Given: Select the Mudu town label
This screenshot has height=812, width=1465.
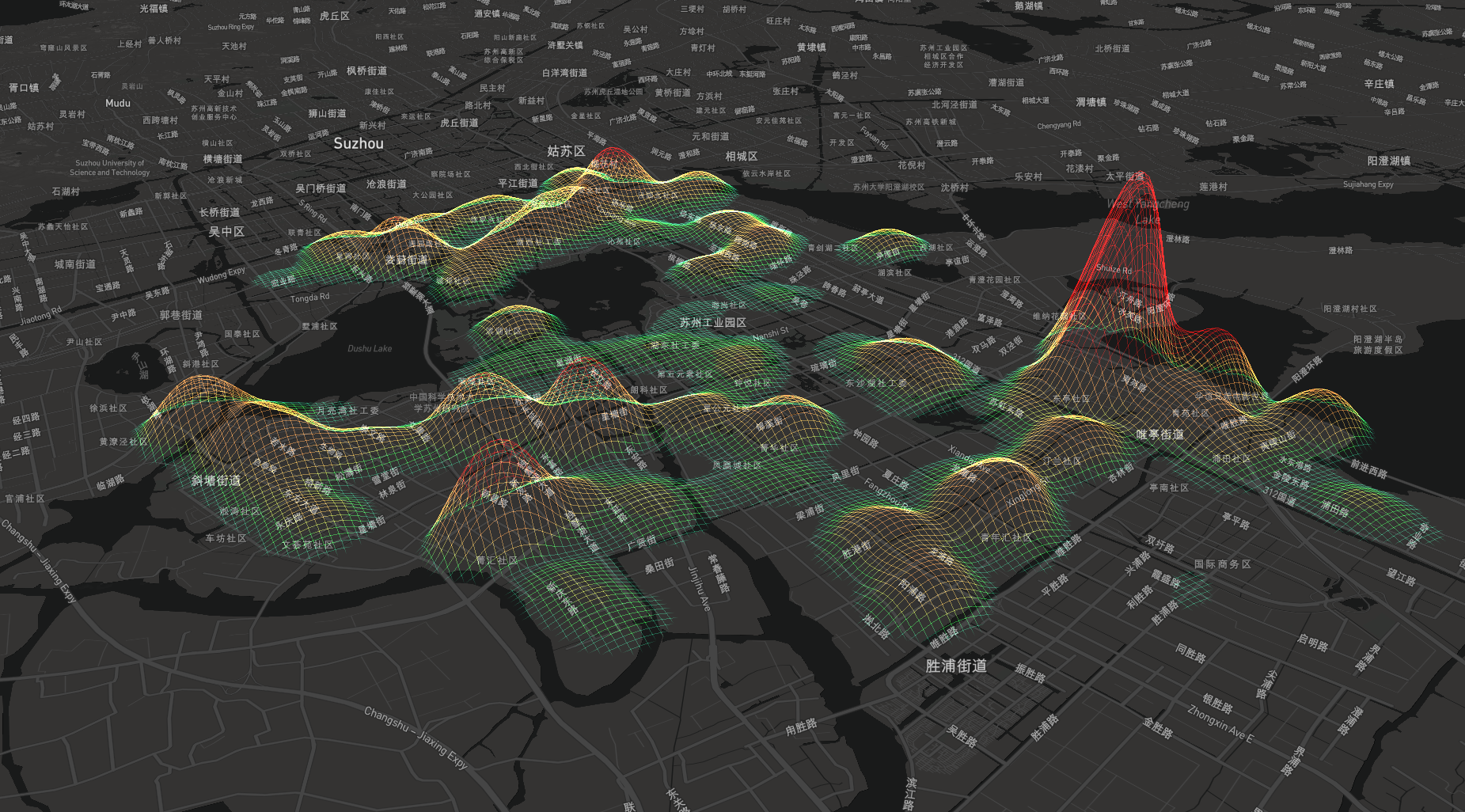Looking at the screenshot, I should [x=117, y=104].
